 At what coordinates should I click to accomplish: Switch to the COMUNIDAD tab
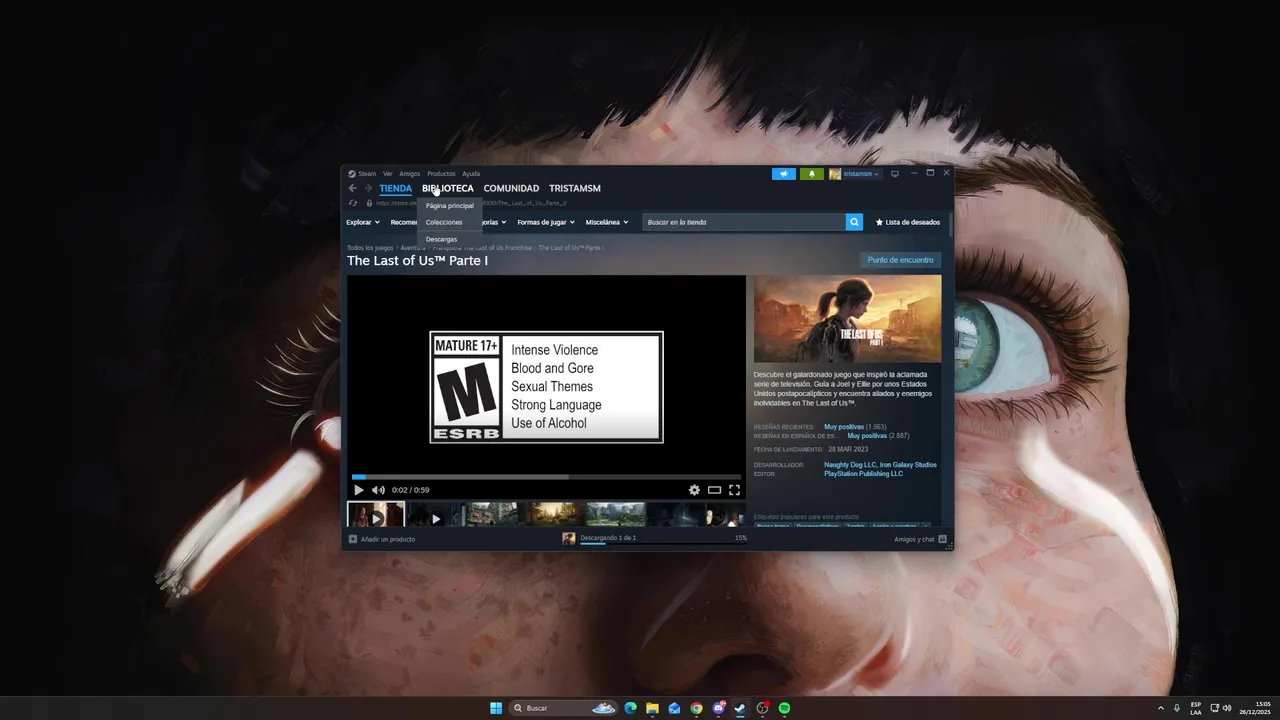coord(511,188)
